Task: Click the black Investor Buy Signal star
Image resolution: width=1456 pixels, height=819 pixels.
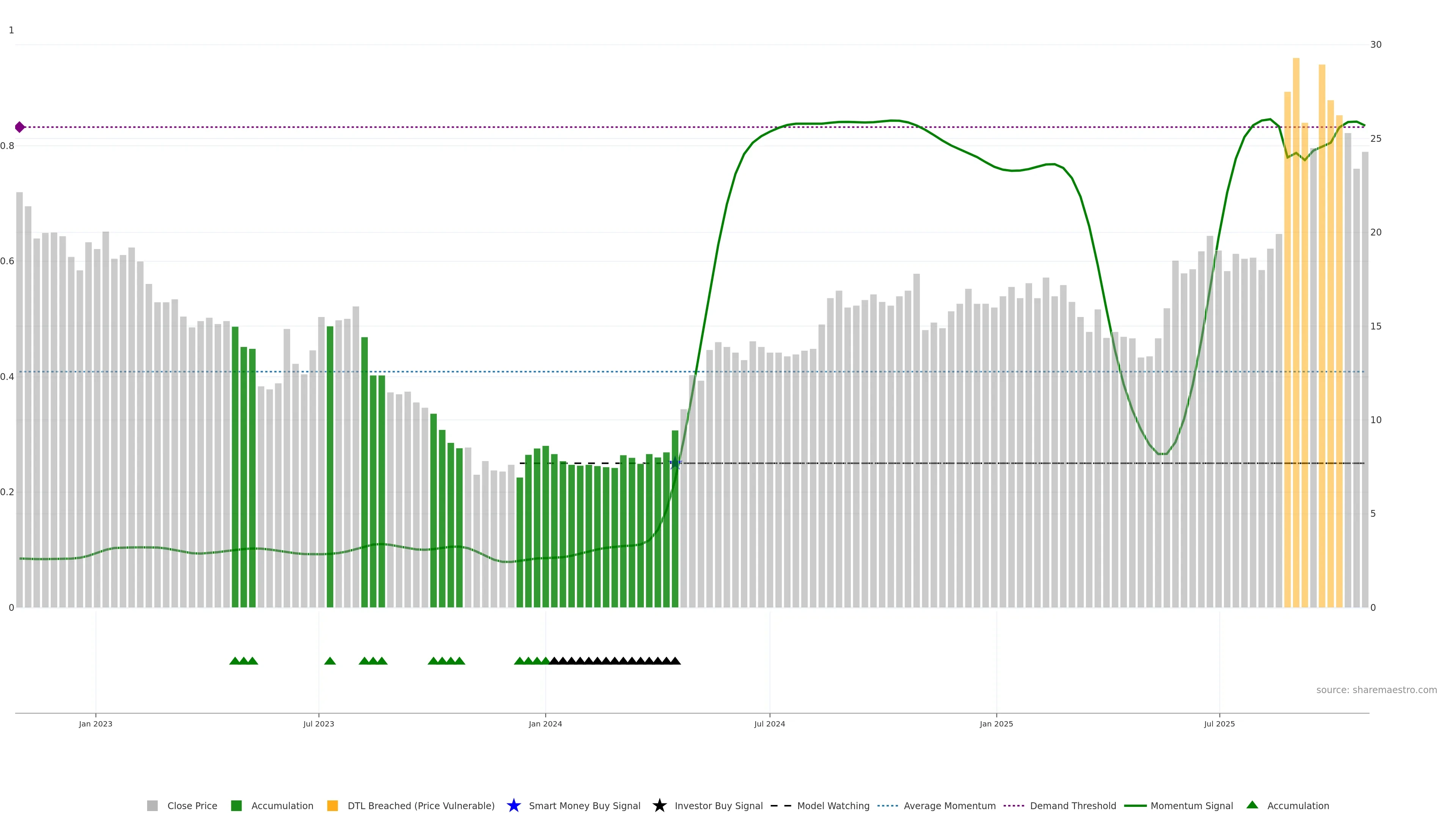Action: (659, 806)
